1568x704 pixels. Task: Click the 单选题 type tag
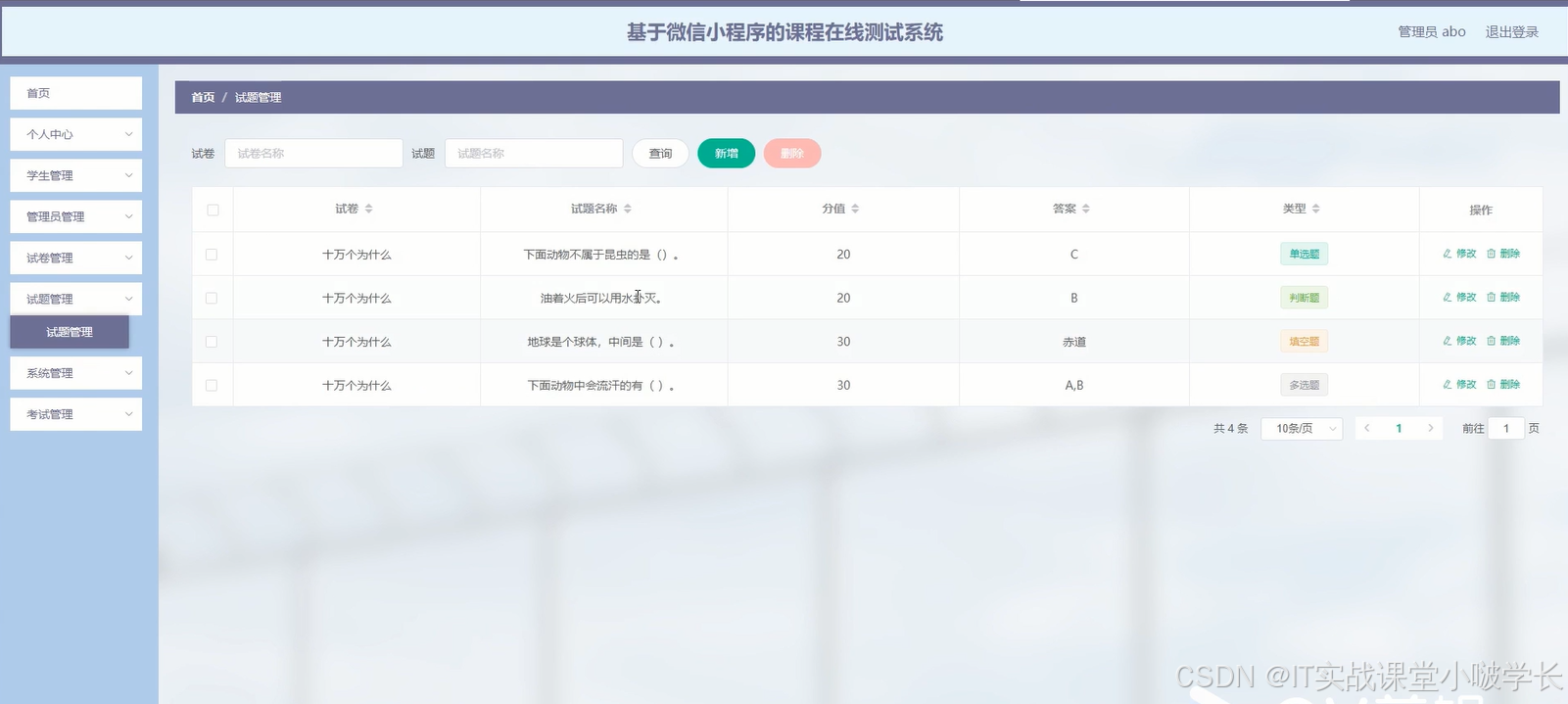click(1304, 254)
